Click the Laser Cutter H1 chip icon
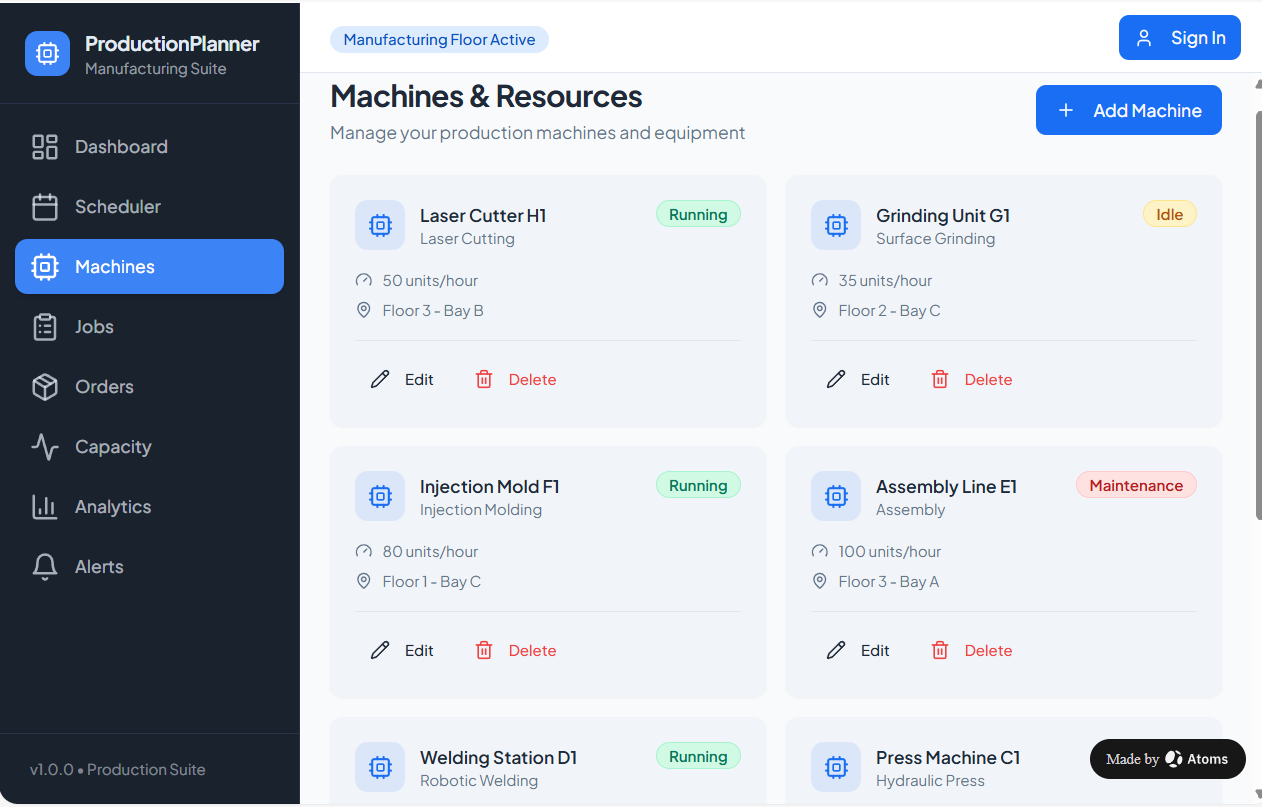This screenshot has width=1262, height=807. (380, 225)
